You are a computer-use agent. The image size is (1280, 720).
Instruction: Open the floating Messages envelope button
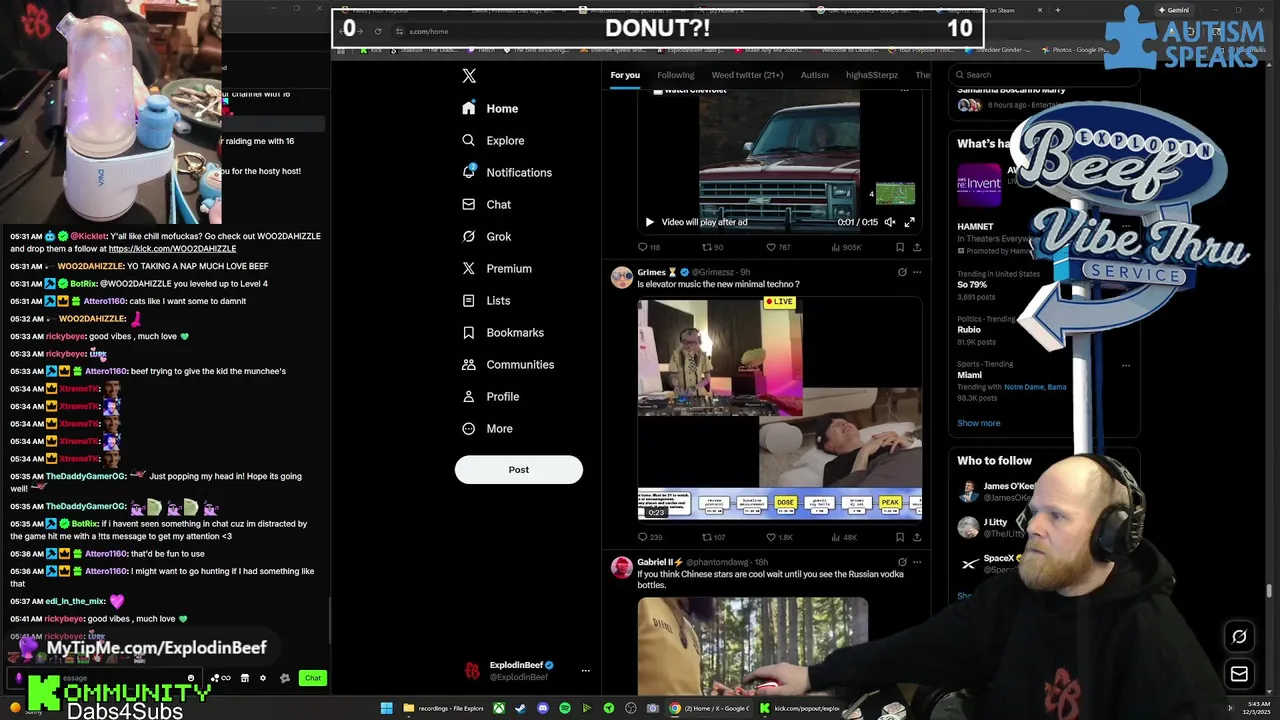pyautogui.click(x=1239, y=674)
